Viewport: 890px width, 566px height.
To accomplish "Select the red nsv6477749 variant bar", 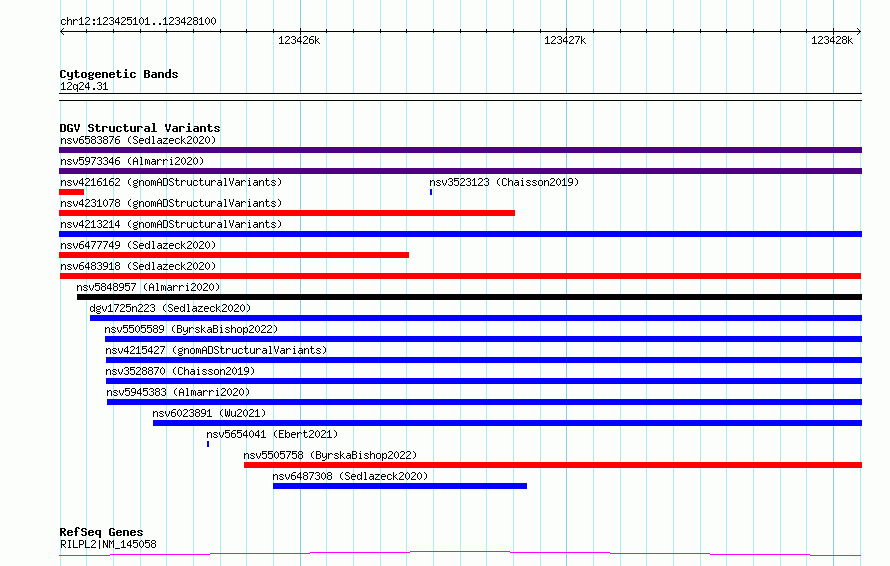I will (x=234, y=255).
